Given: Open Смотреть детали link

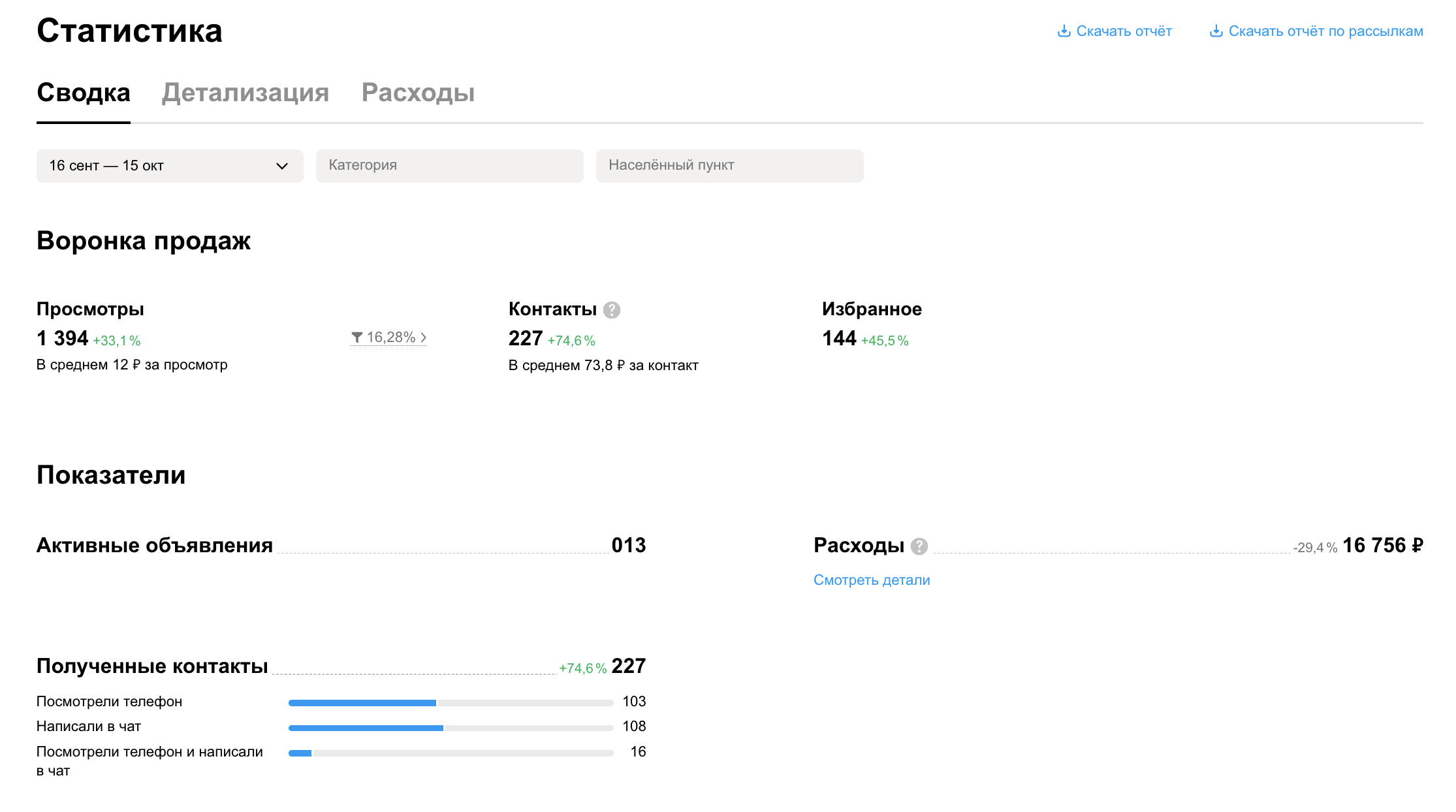Looking at the screenshot, I should click(872, 580).
